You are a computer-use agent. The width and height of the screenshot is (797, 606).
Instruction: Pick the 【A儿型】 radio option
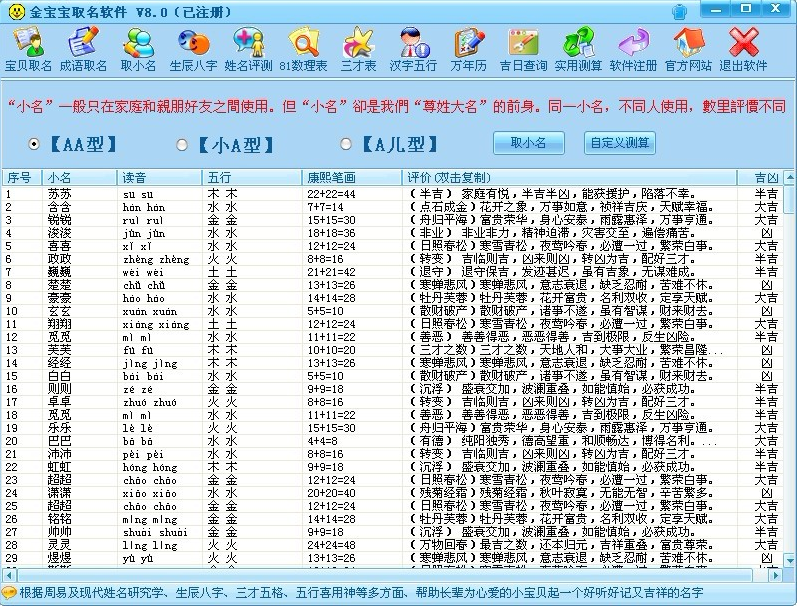point(347,144)
